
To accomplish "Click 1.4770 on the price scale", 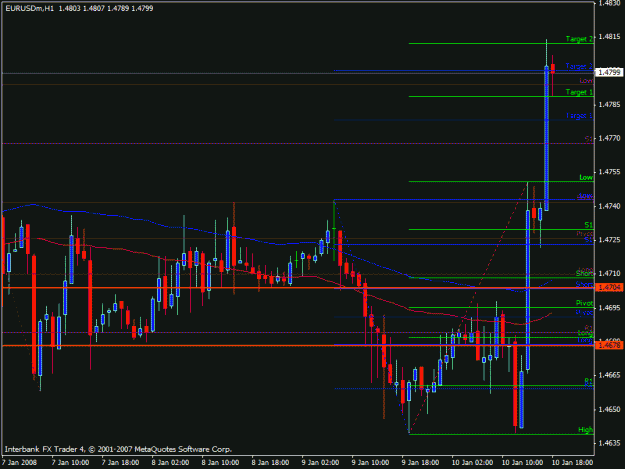I will point(609,138).
